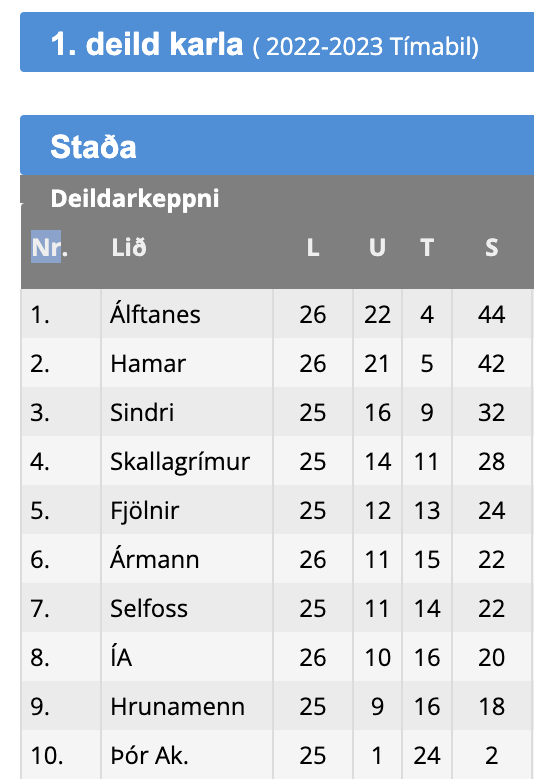Click the 1. deild karla title
The height and width of the screenshot is (782, 534).
click(147, 44)
